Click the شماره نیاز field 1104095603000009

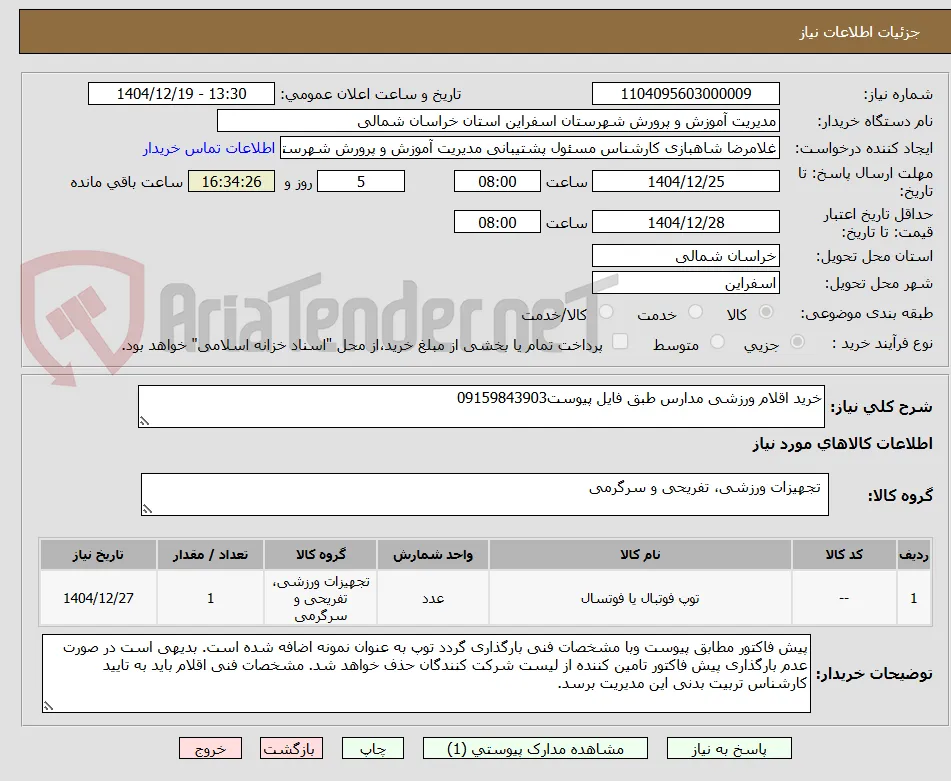pos(685,94)
